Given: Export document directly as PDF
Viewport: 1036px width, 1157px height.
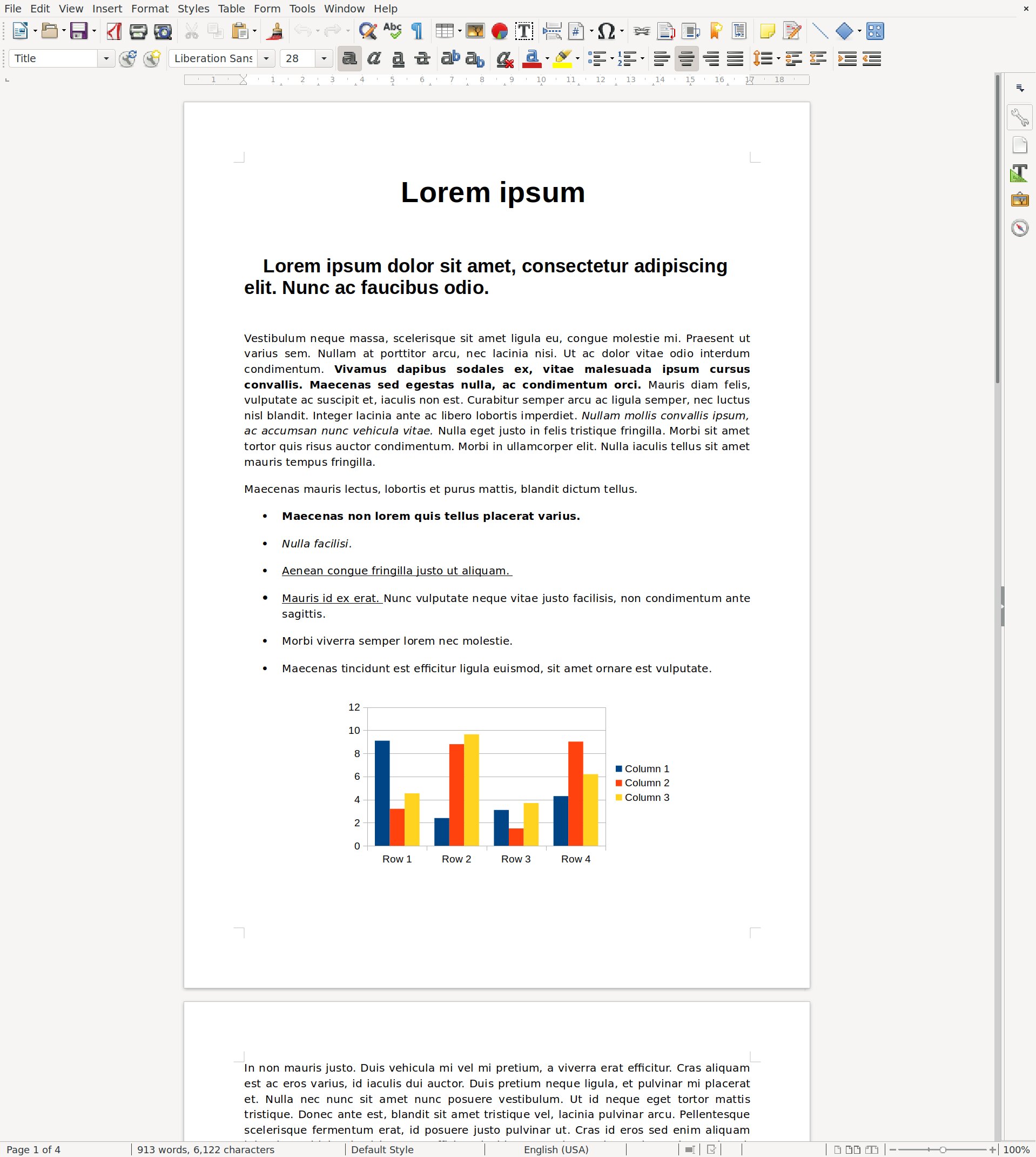Looking at the screenshot, I should (114, 31).
